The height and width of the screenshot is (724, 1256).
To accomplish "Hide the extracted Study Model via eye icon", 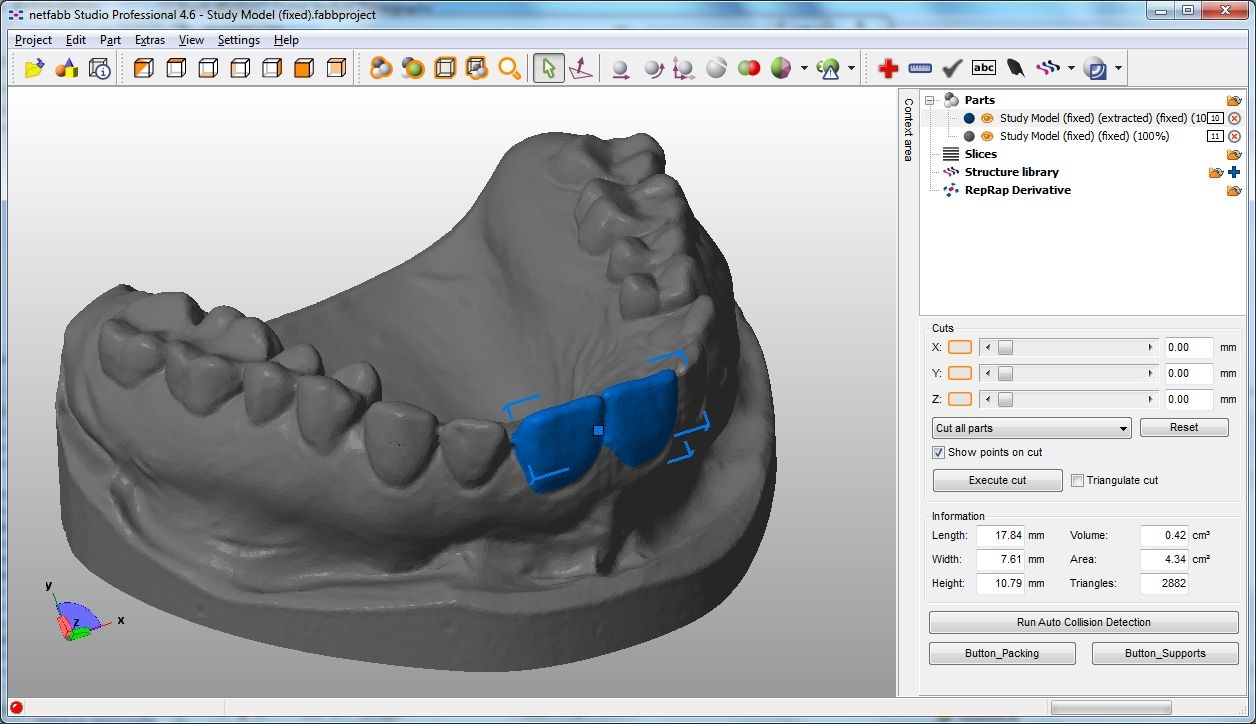I will [x=986, y=118].
